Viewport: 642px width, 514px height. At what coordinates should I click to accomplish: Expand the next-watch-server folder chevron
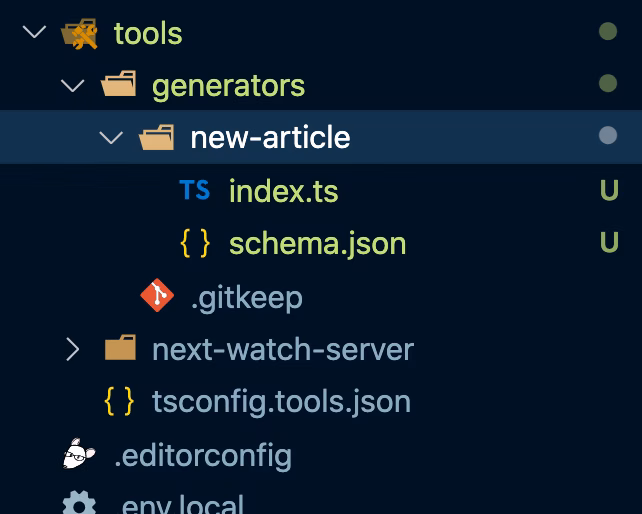coord(72,349)
